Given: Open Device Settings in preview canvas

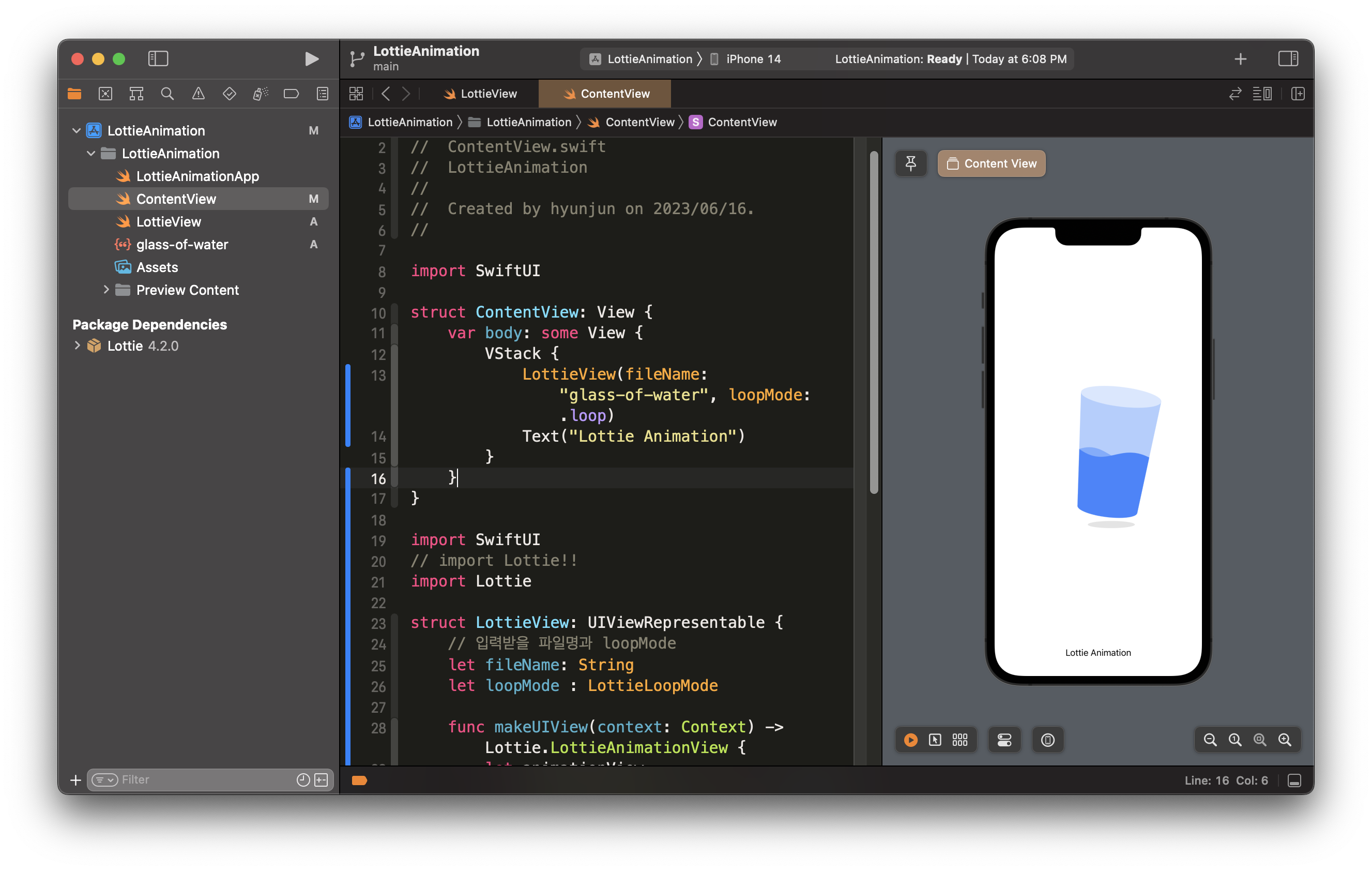Looking at the screenshot, I should [x=1004, y=740].
